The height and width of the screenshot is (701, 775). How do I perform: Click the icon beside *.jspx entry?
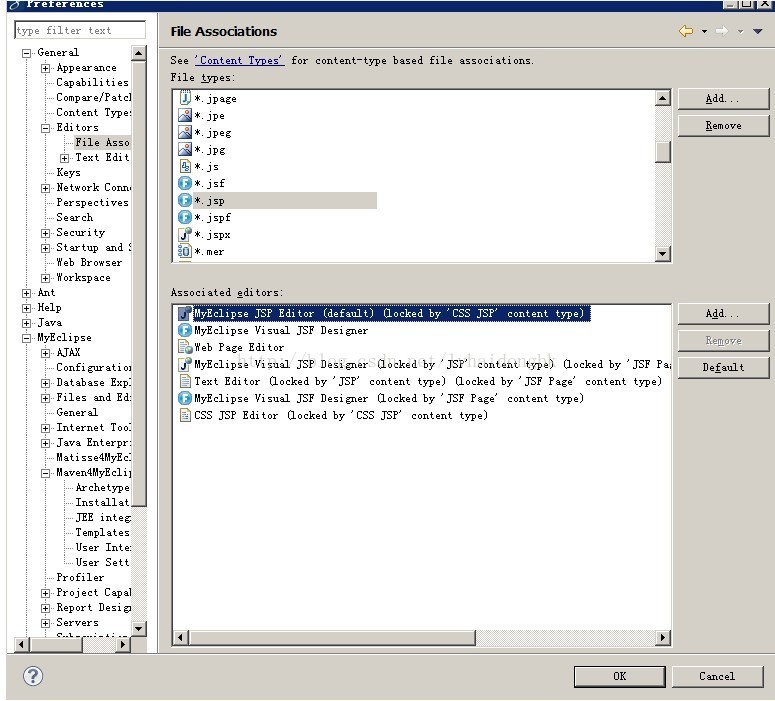(185, 234)
